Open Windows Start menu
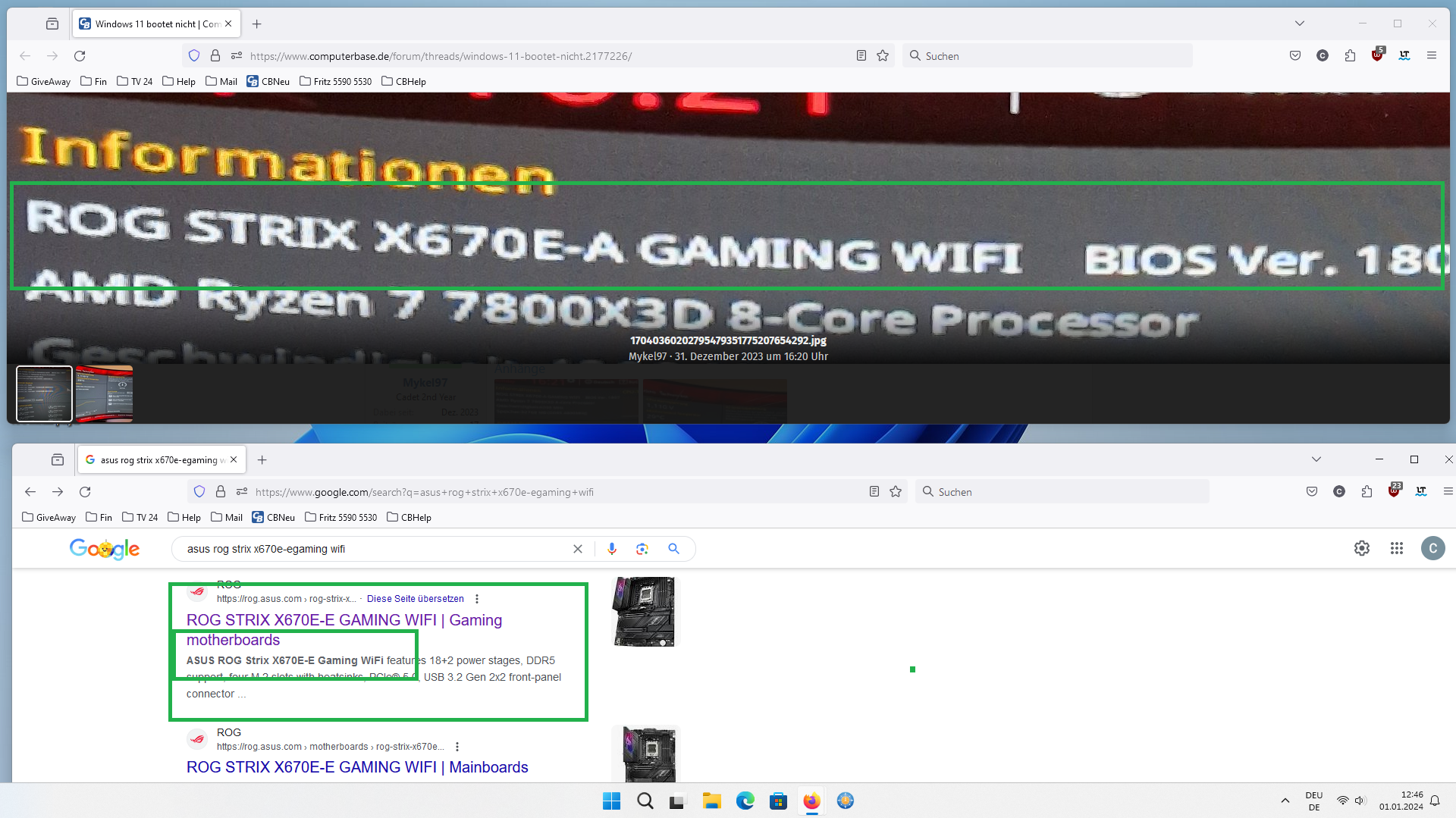Viewport: 1456px width, 818px height. (611, 801)
